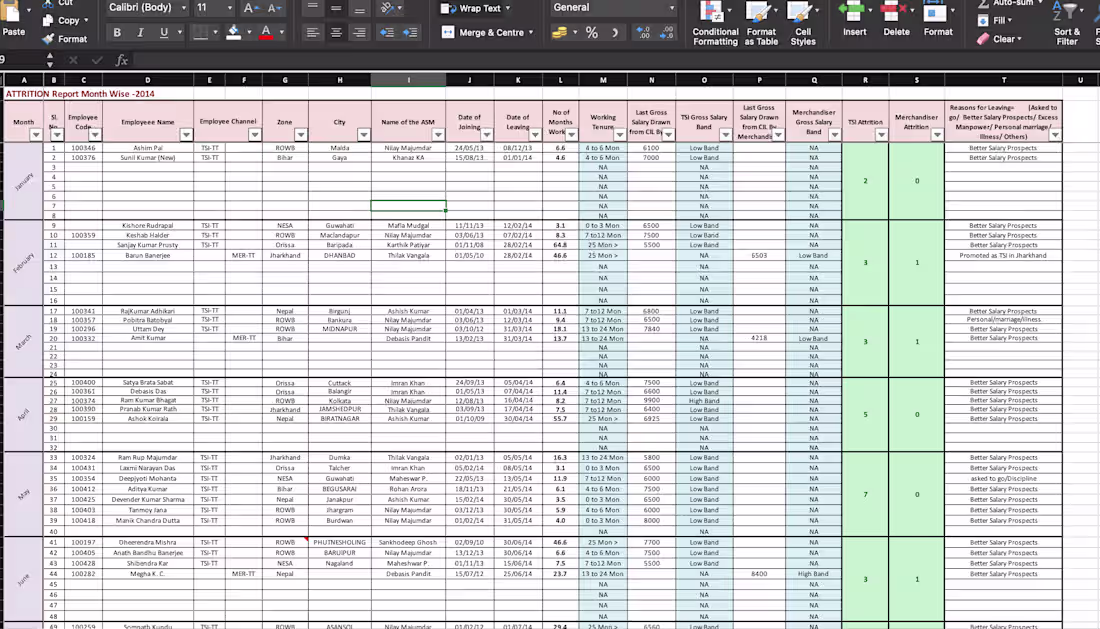Select the ATTRITION Report Month Wise title cell
The height and width of the screenshot is (629, 1100).
80,93
